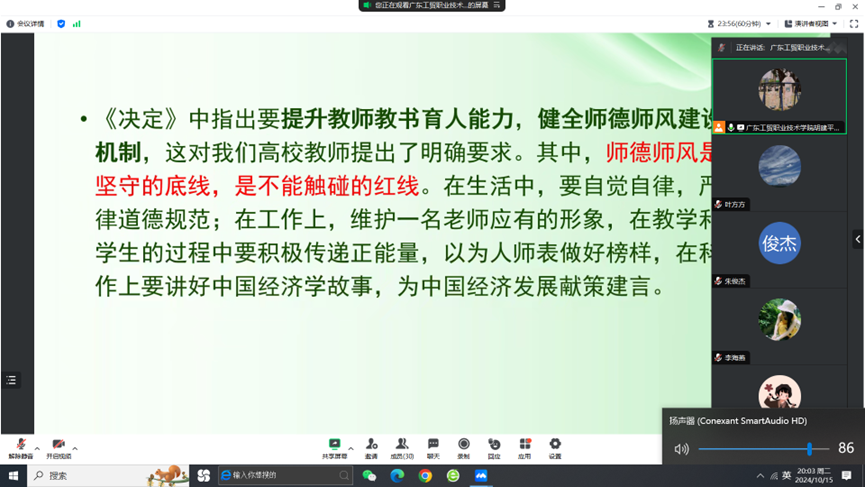The height and width of the screenshot is (487, 865).
Task: Open the 成员(30) members list
Action: pos(402,446)
